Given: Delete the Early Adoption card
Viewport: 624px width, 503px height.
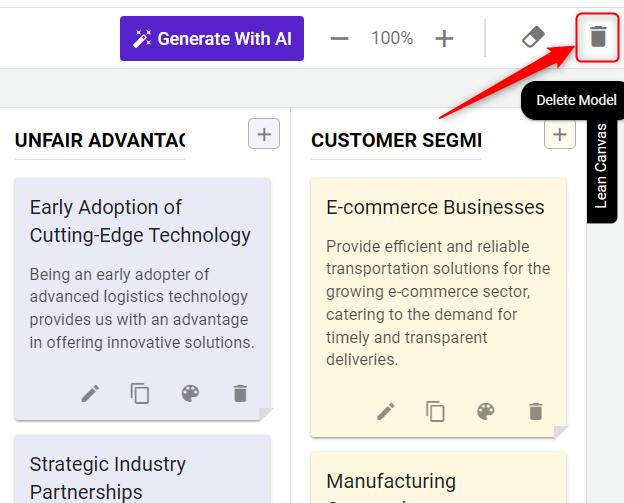Looking at the screenshot, I should pos(240,394).
